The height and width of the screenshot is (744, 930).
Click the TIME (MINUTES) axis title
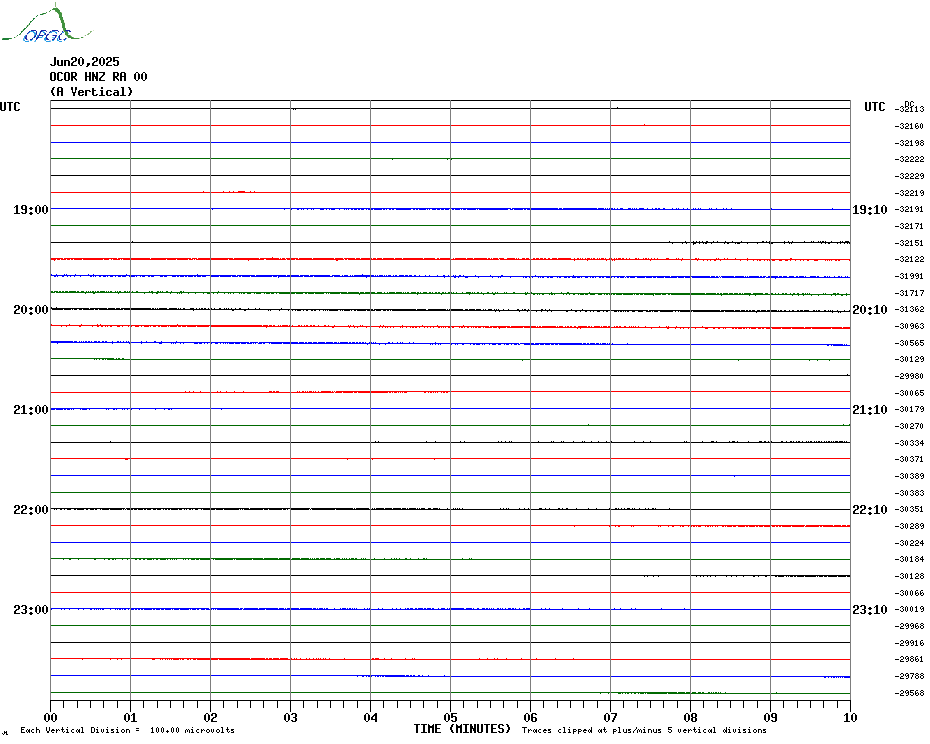pyautogui.click(x=462, y=729)
